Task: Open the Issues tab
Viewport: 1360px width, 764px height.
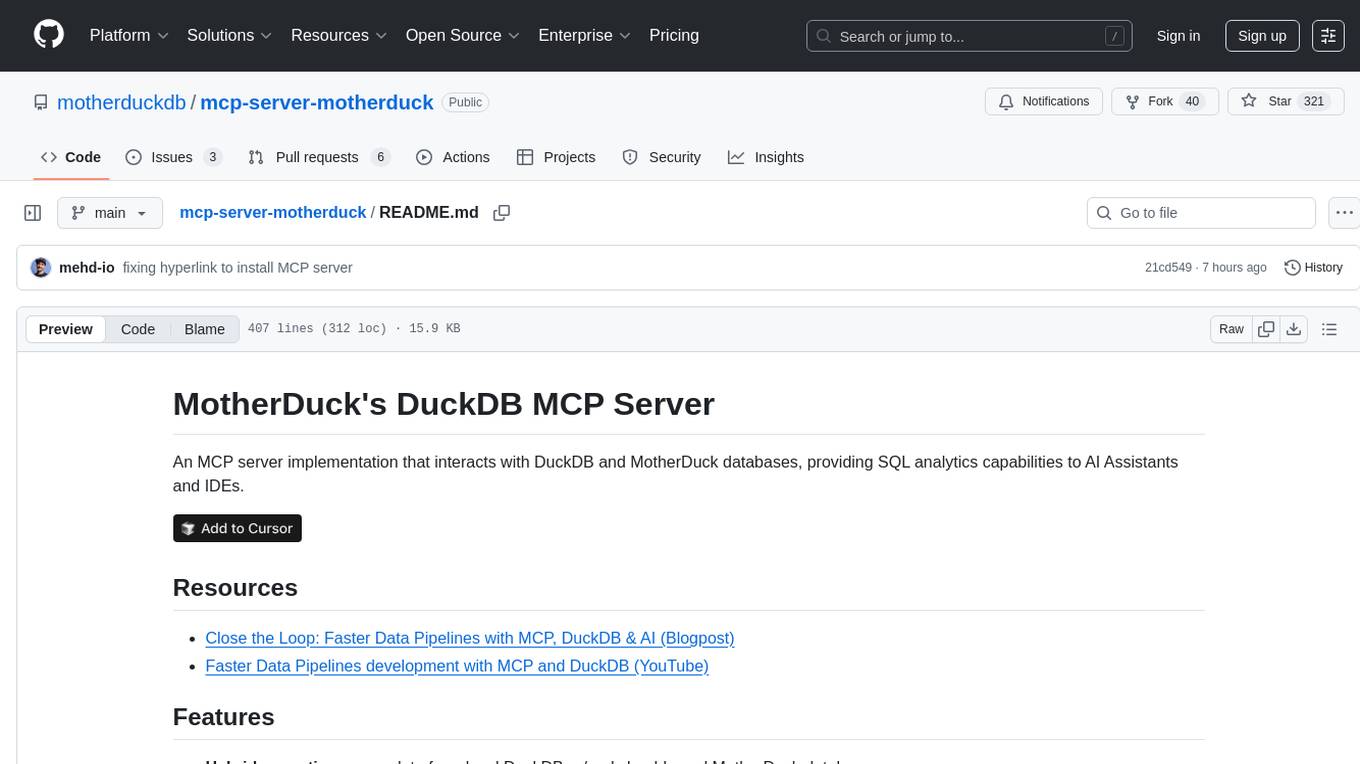Action: (173, 157)
